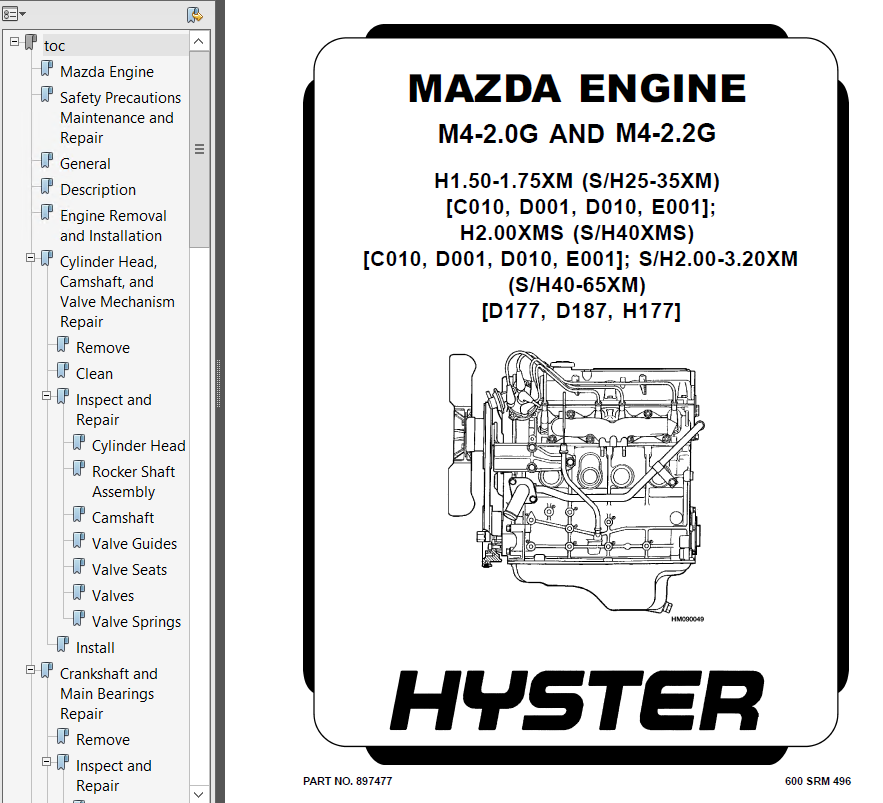Image resolution: width=883 pixels, height=803 pixels.
Task: Click the bookmark icon next to Valve Springs
Action: point(79,619)
